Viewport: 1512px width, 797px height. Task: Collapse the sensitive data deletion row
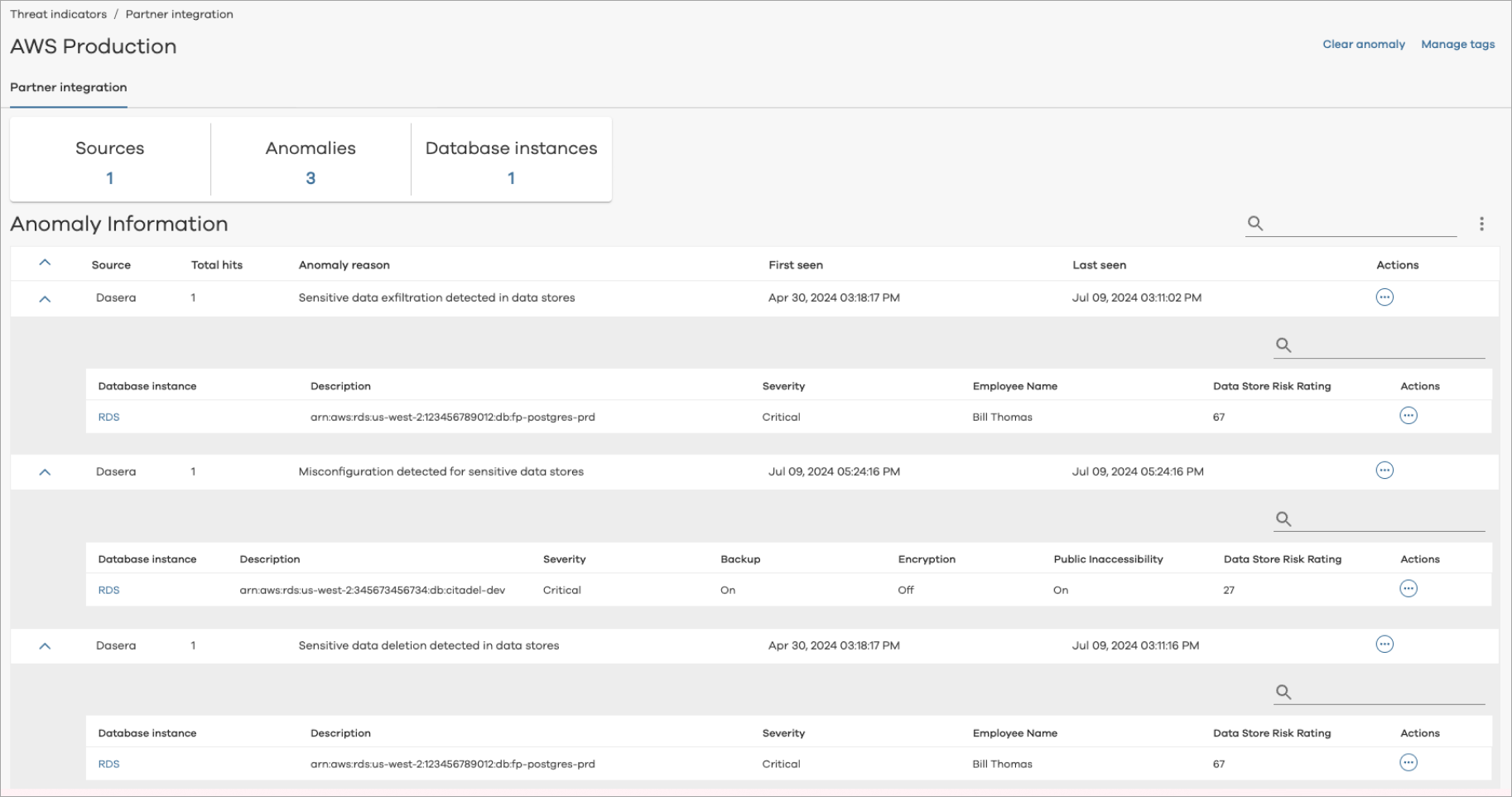click(46, 646)
